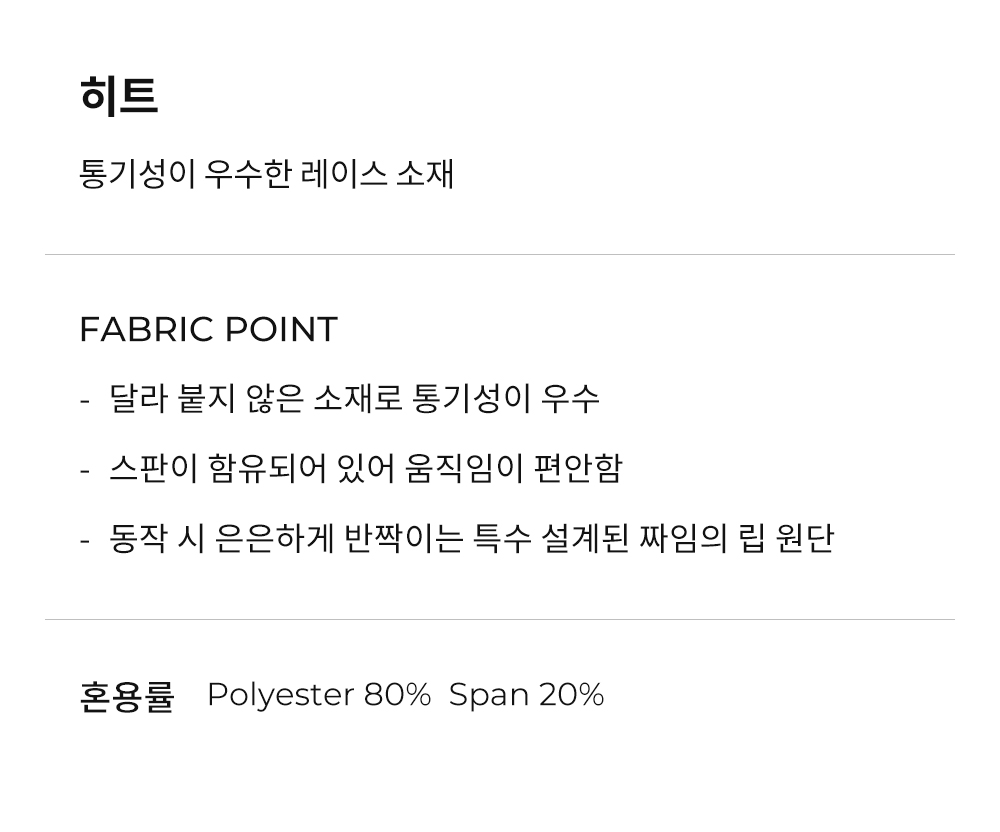Click the divider line above FABRIC POINT
The width and height of the screenshot is (1000, 832).
500,254
